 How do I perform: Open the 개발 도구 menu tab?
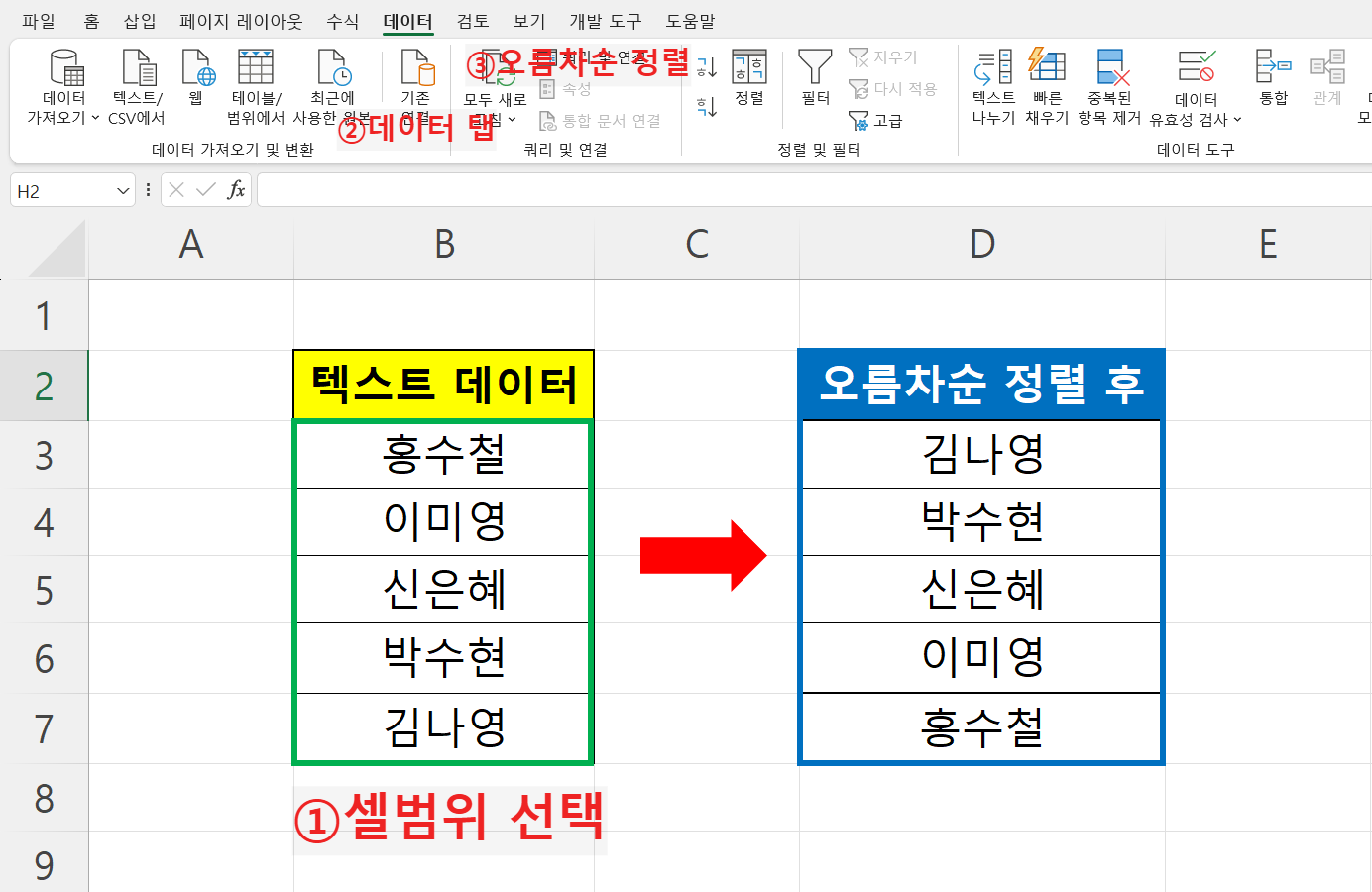click(605, 20)
